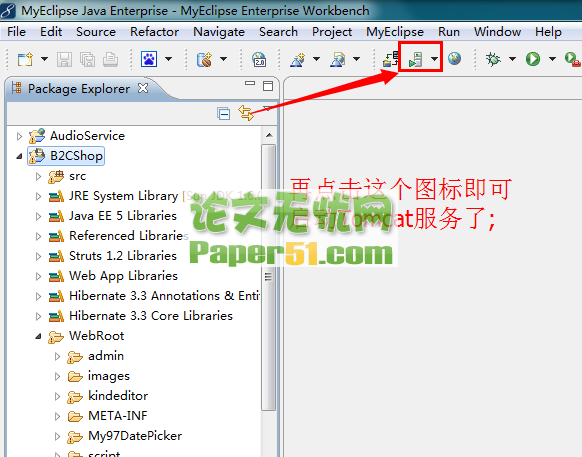Click the first wizard wand toolbar icon
The height and width of the screenshot is (457, 582).
pyautogui.click(x=298, y=59)
